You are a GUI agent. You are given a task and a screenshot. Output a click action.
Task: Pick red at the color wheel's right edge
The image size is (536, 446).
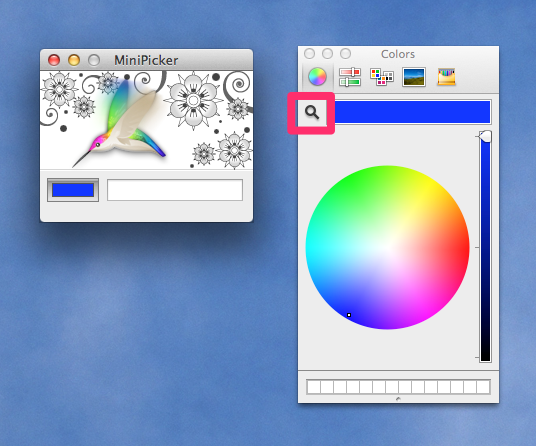[465, 247]
